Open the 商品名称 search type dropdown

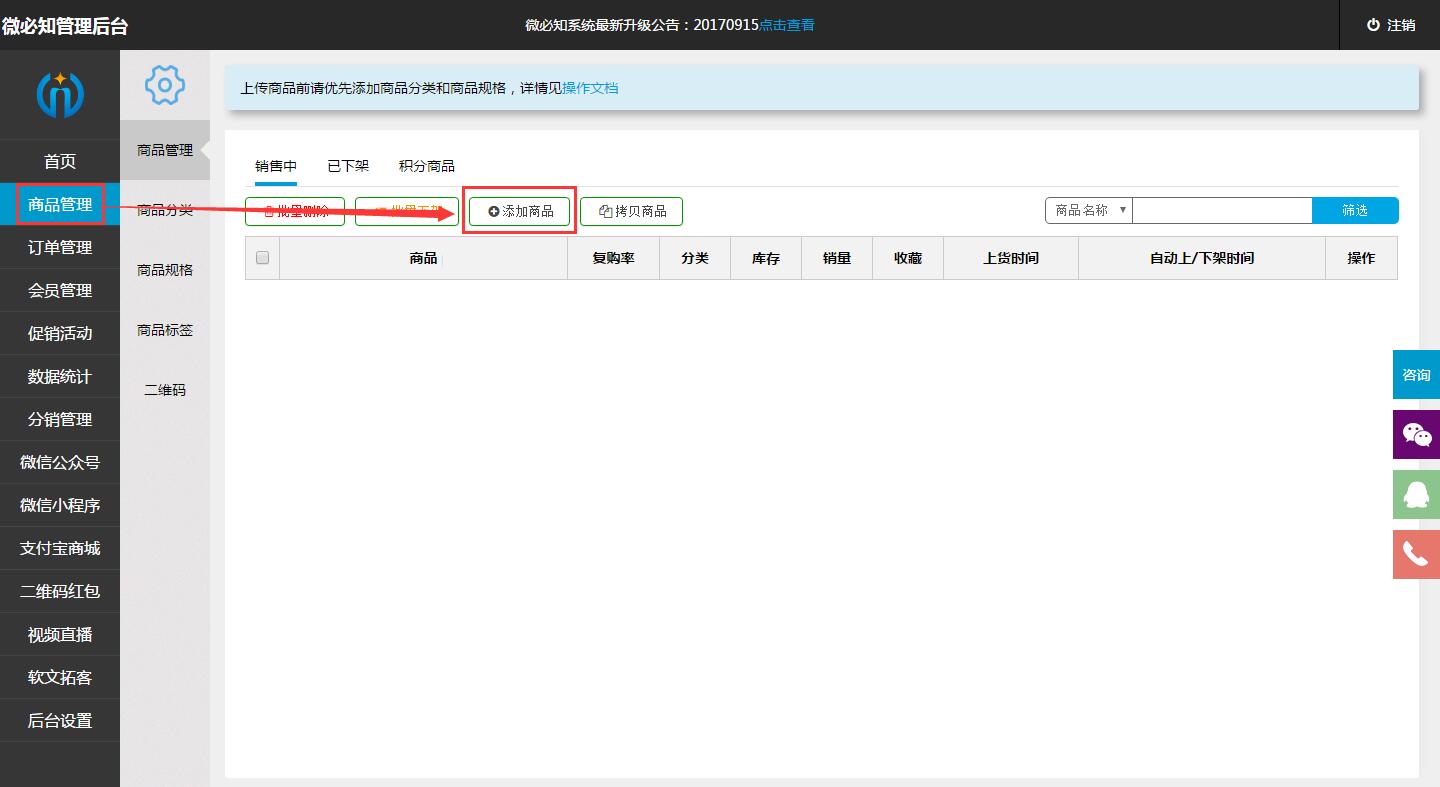click(1087, 210)
